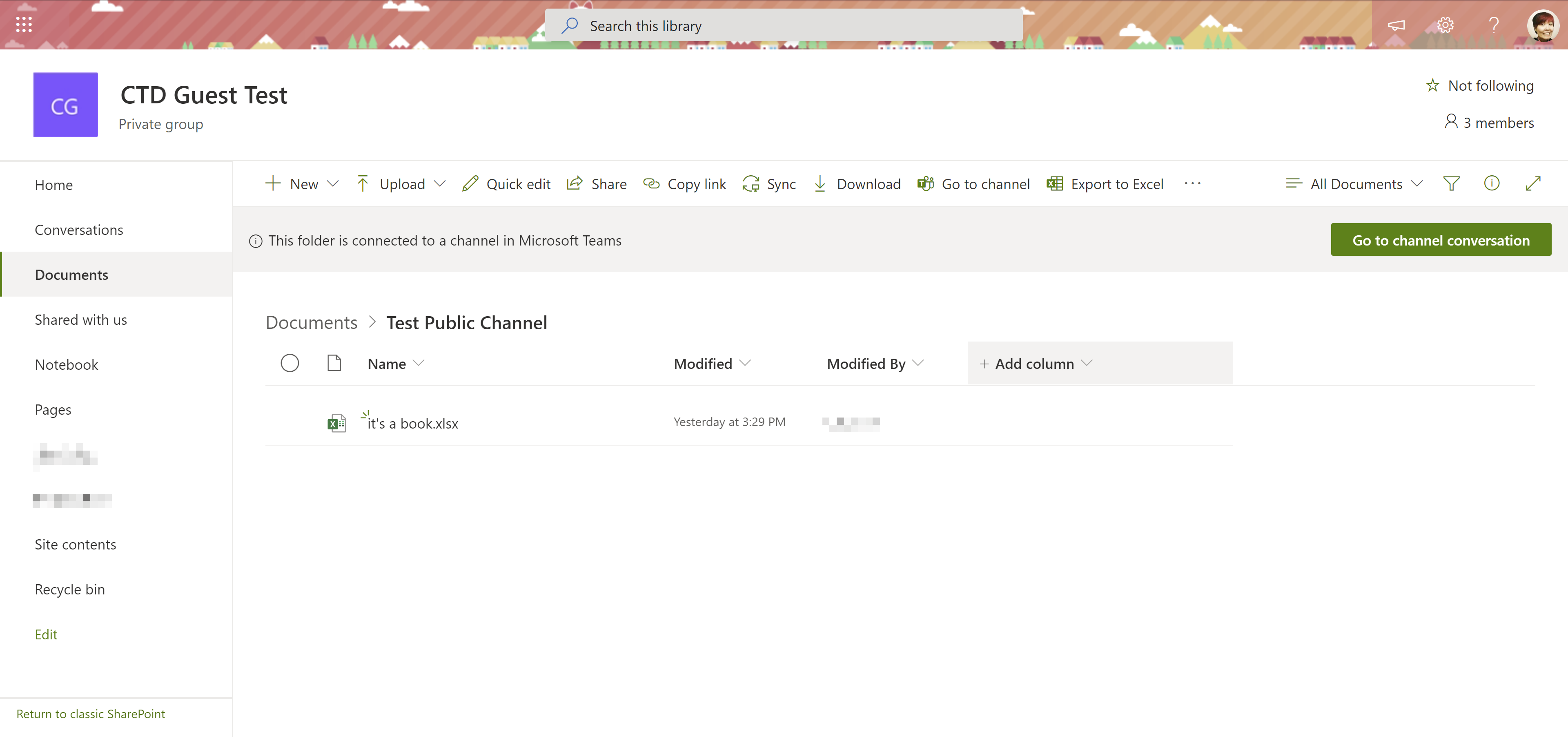Click the view options lines icon
The width and height of the screenshot is (1568, 737).
point(1294,183)
